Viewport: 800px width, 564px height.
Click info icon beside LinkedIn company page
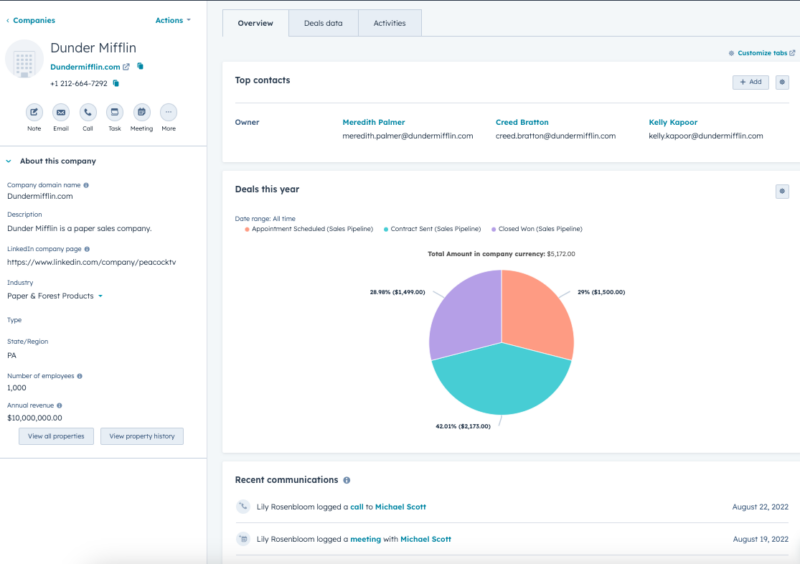point(87,249)
